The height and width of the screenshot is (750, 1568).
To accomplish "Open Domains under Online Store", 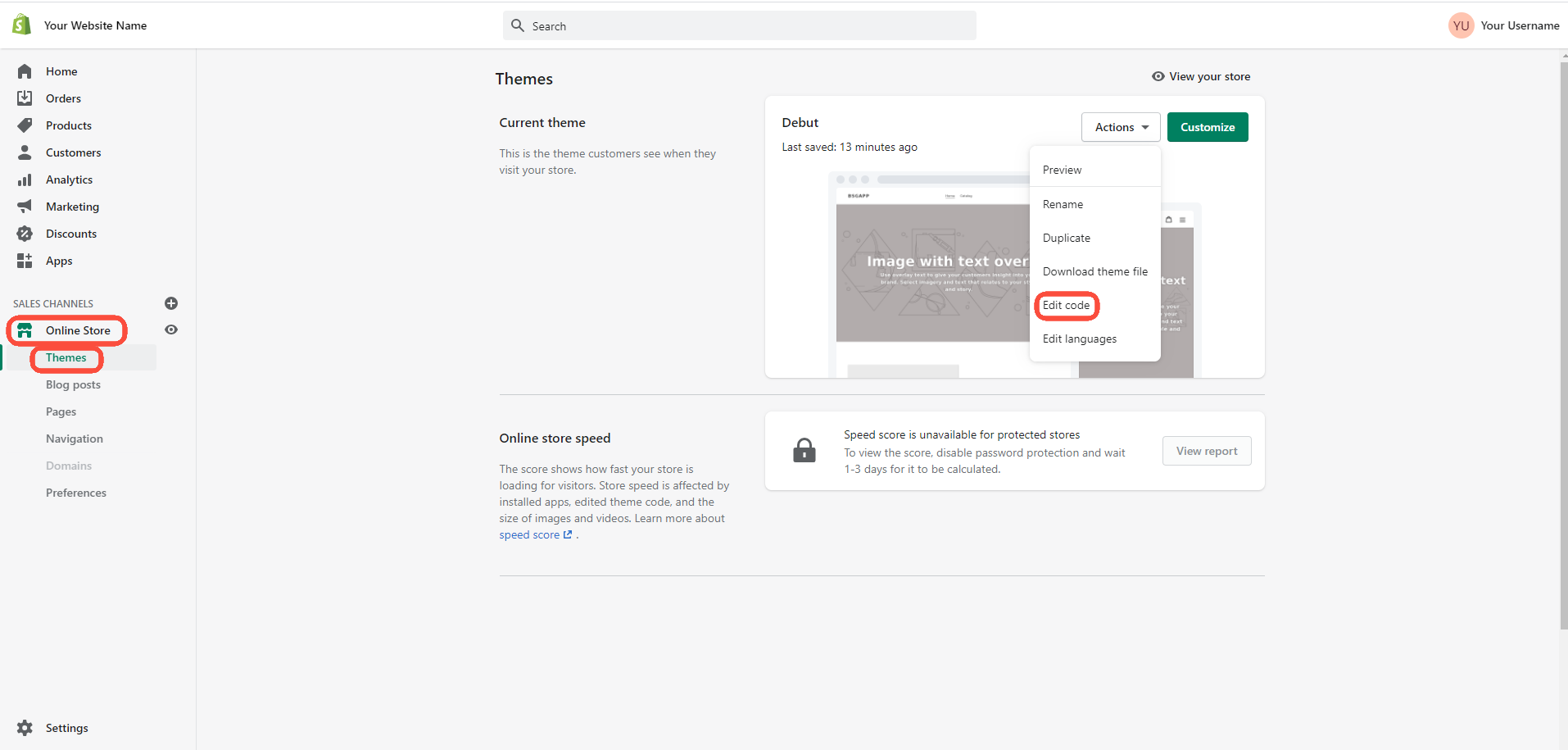I will pos(69,466).
